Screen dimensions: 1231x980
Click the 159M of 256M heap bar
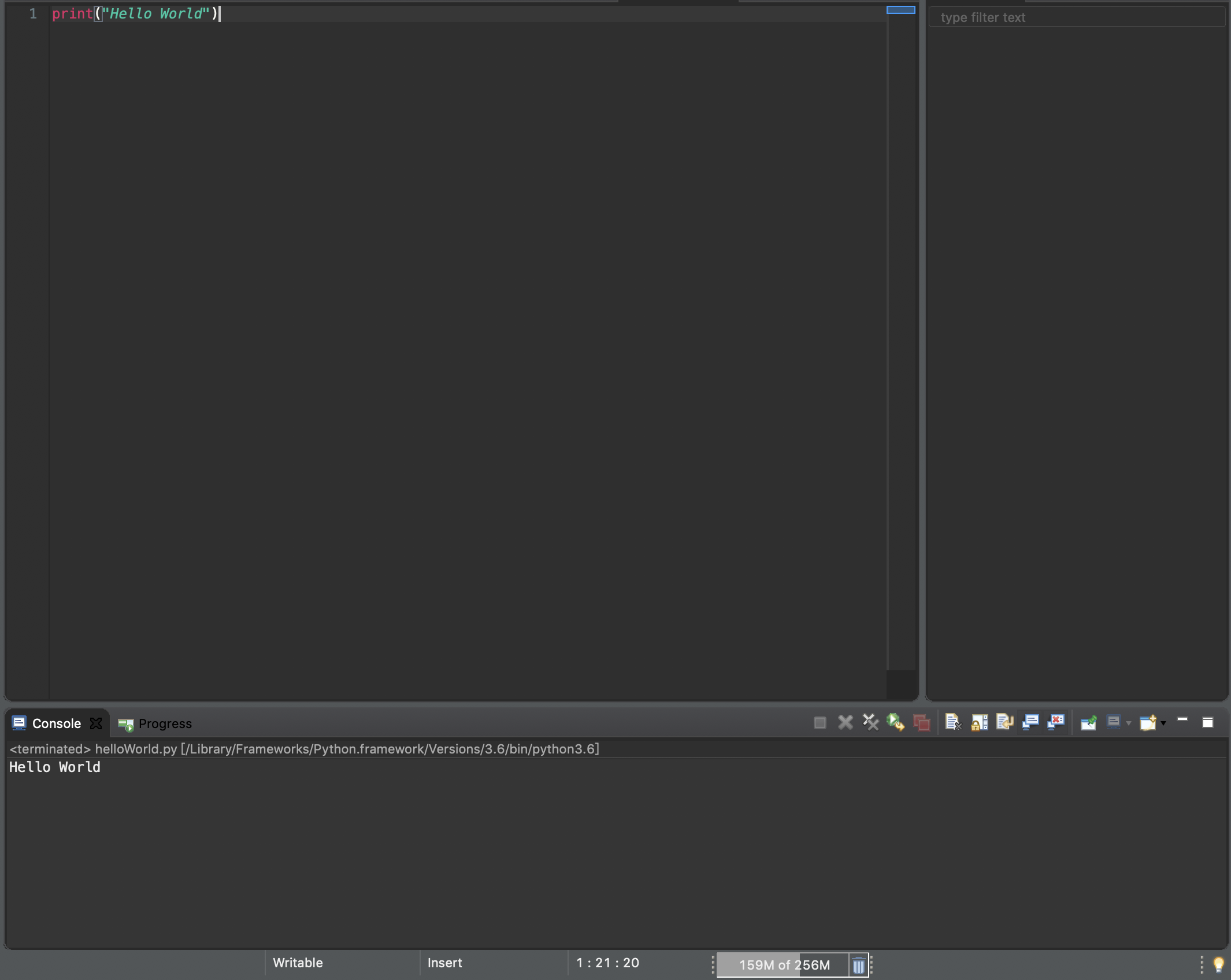tap(783, 966)
